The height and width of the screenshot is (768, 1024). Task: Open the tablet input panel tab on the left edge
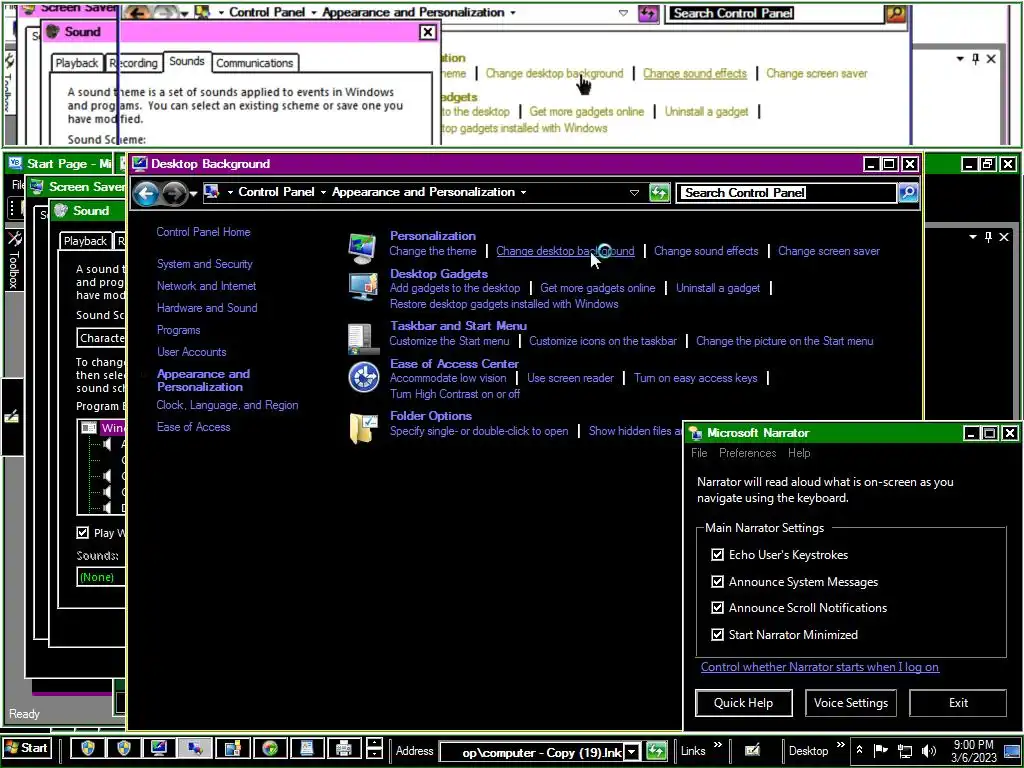(x=11, y=417)
